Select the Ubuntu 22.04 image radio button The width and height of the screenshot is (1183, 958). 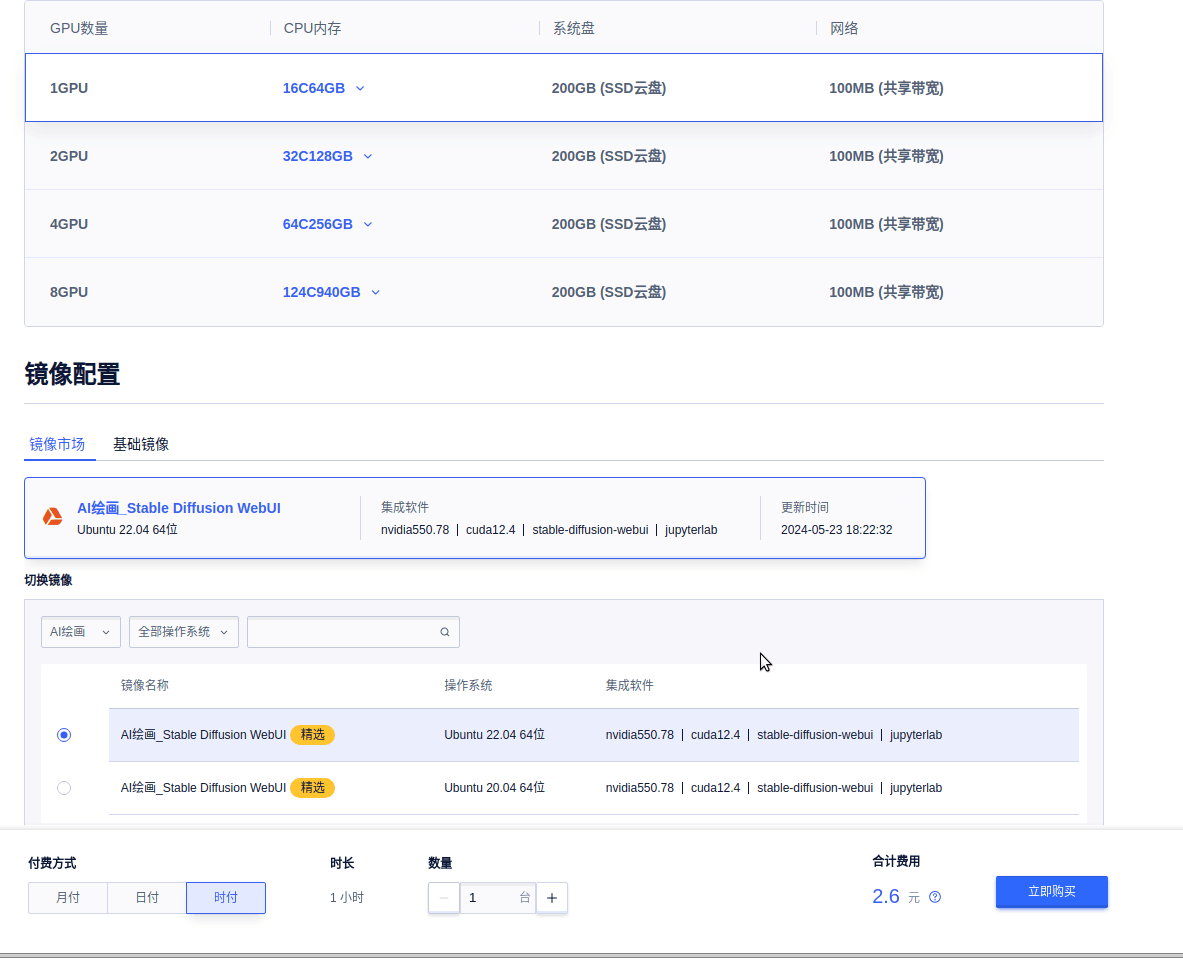[64, 734]
